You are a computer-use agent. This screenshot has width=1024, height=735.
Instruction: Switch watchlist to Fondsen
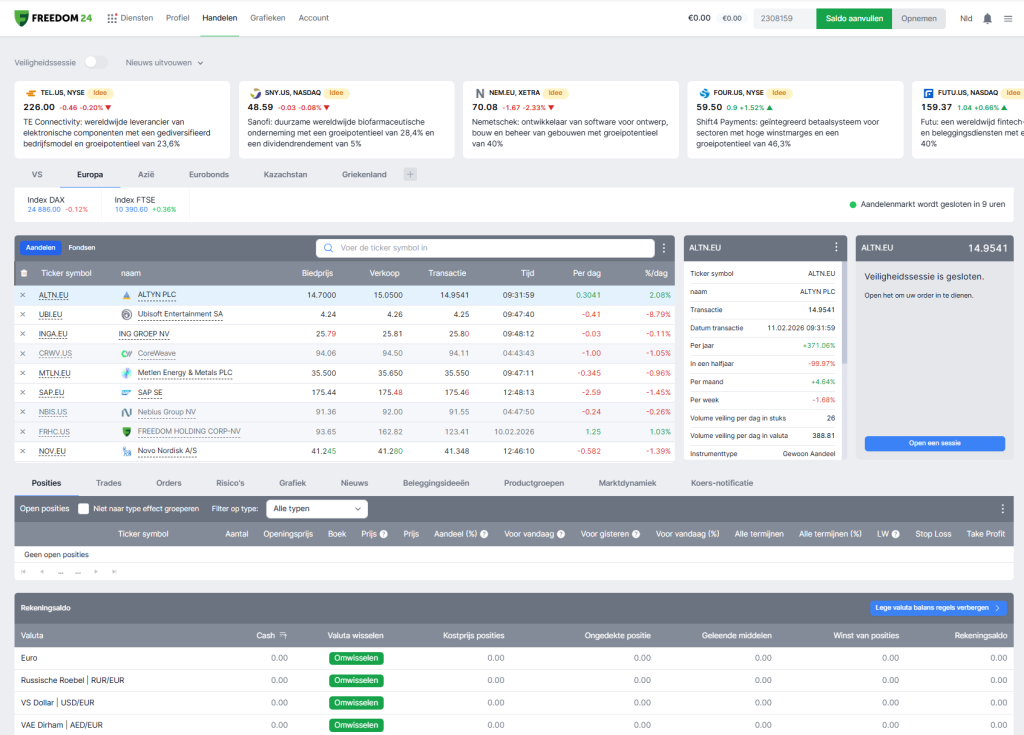click(82, 247)
